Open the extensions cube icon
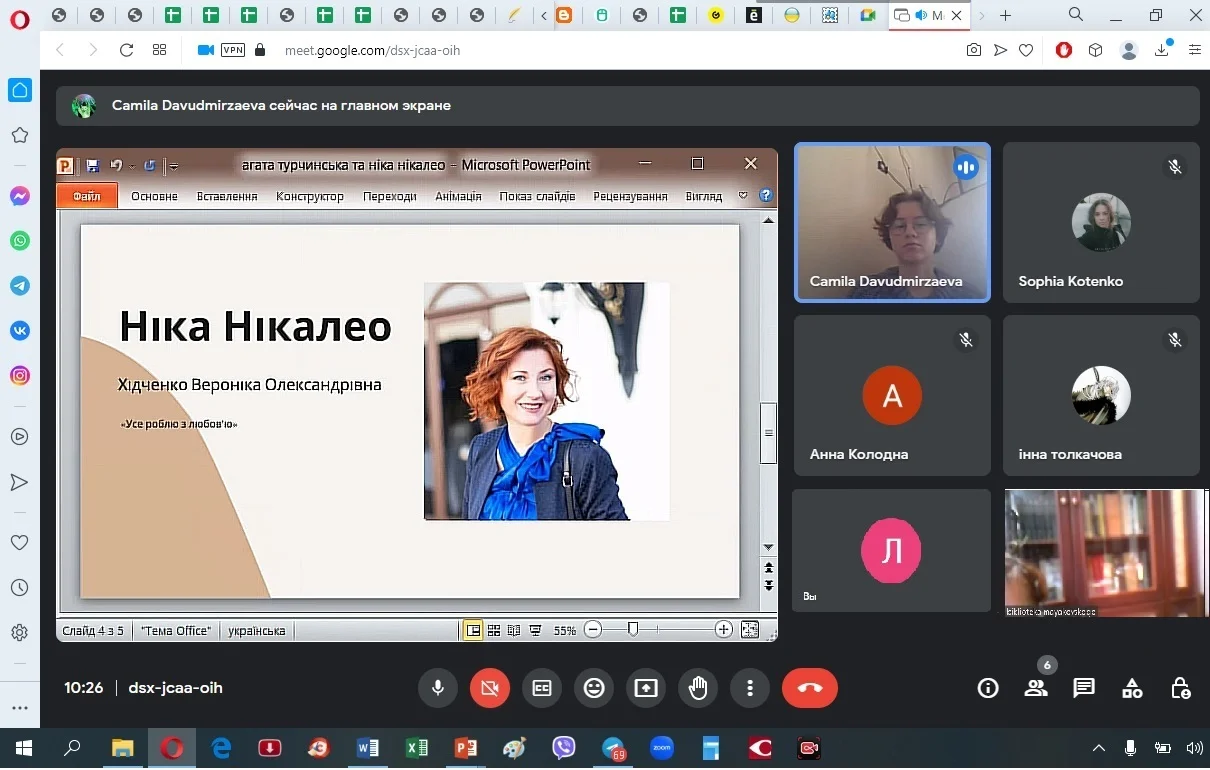The image size is (1210, 770). click(1095, 50)
